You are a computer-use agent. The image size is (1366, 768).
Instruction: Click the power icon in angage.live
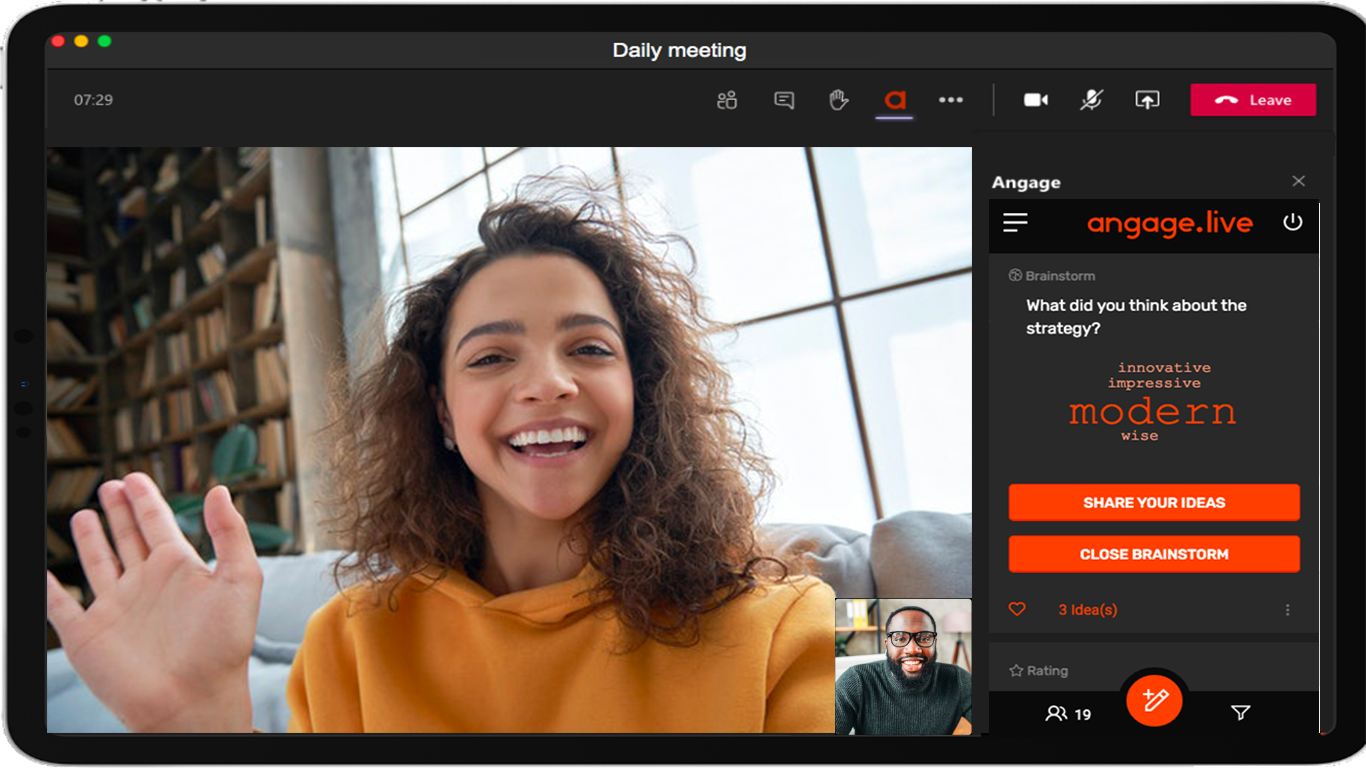(x=1293, y=222)
